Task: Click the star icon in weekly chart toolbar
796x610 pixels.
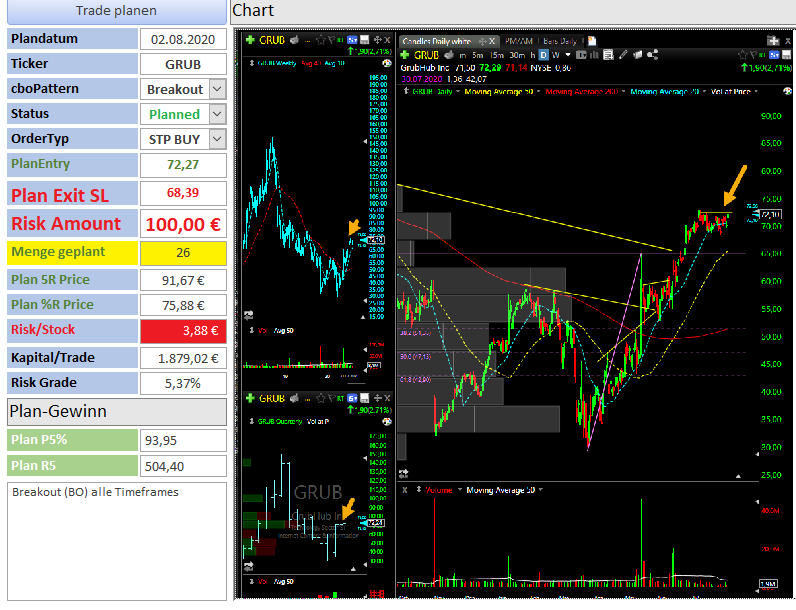Action: pyautogui.click(x=321, y=40)
